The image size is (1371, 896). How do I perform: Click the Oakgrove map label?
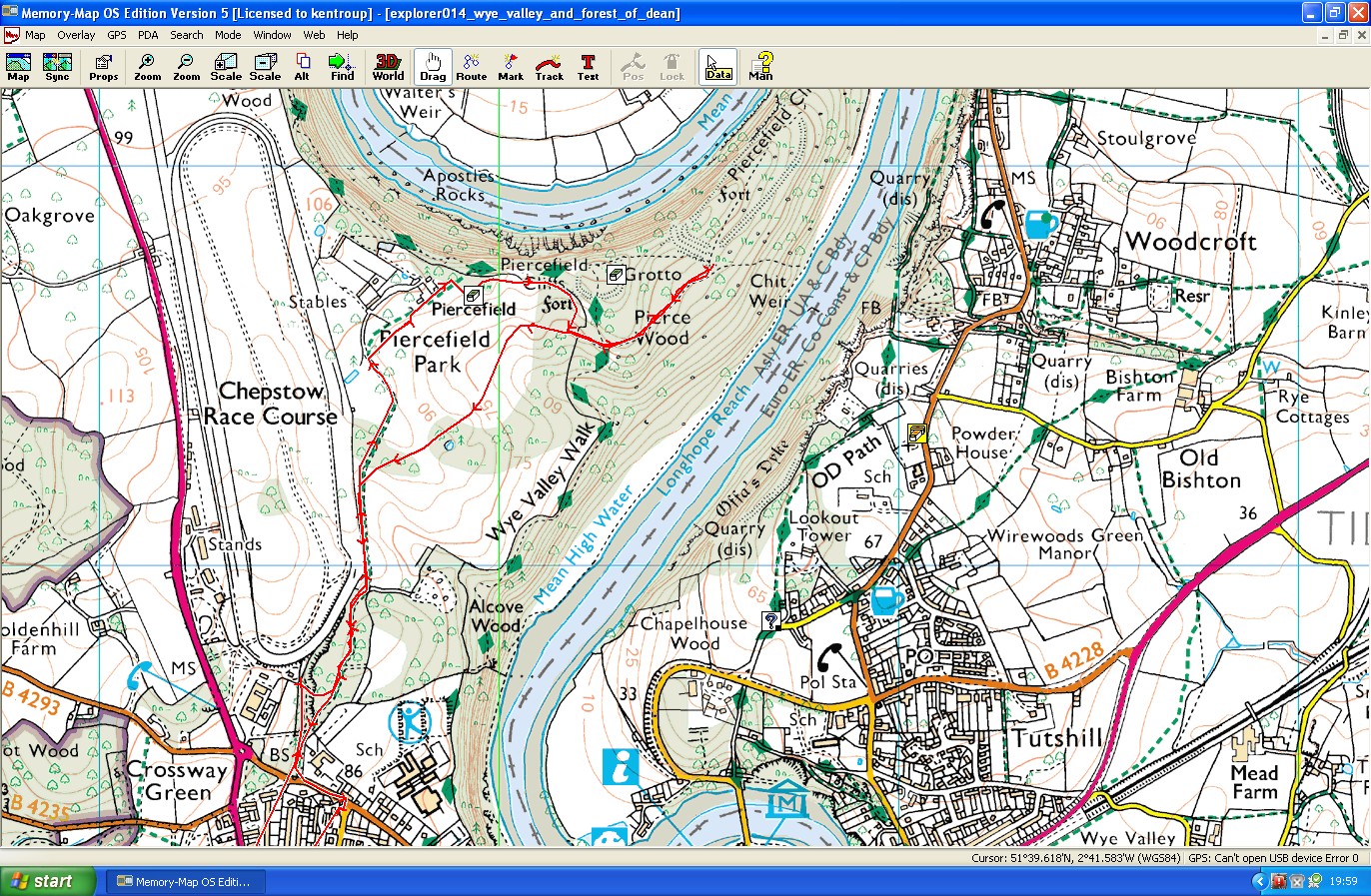click(x=49, y=216)
